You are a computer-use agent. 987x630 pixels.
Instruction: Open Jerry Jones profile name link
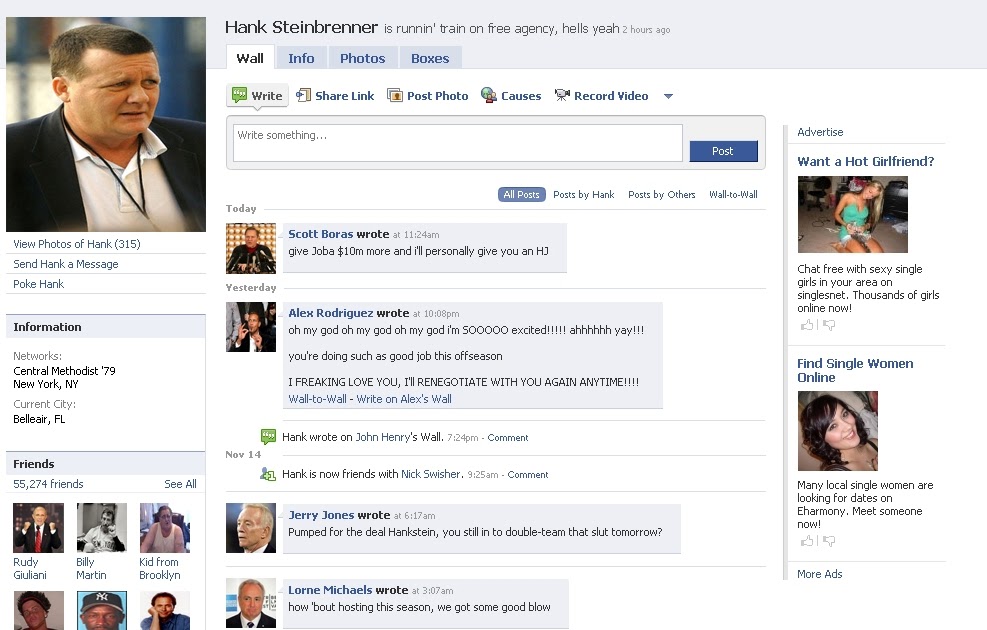tap(321, 515)
